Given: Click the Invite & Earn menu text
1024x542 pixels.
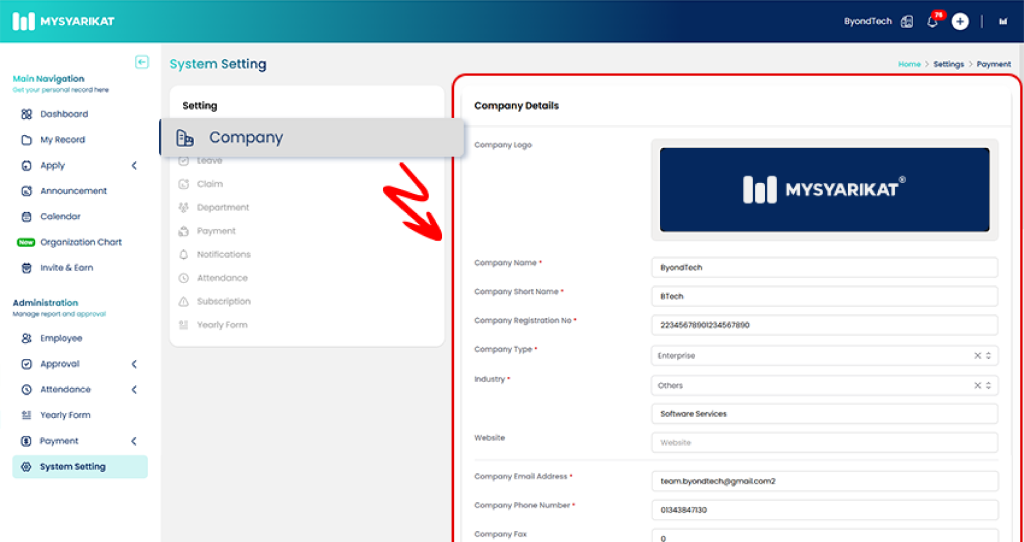Looking at the screenshot, I should click(x=67, y=268).
